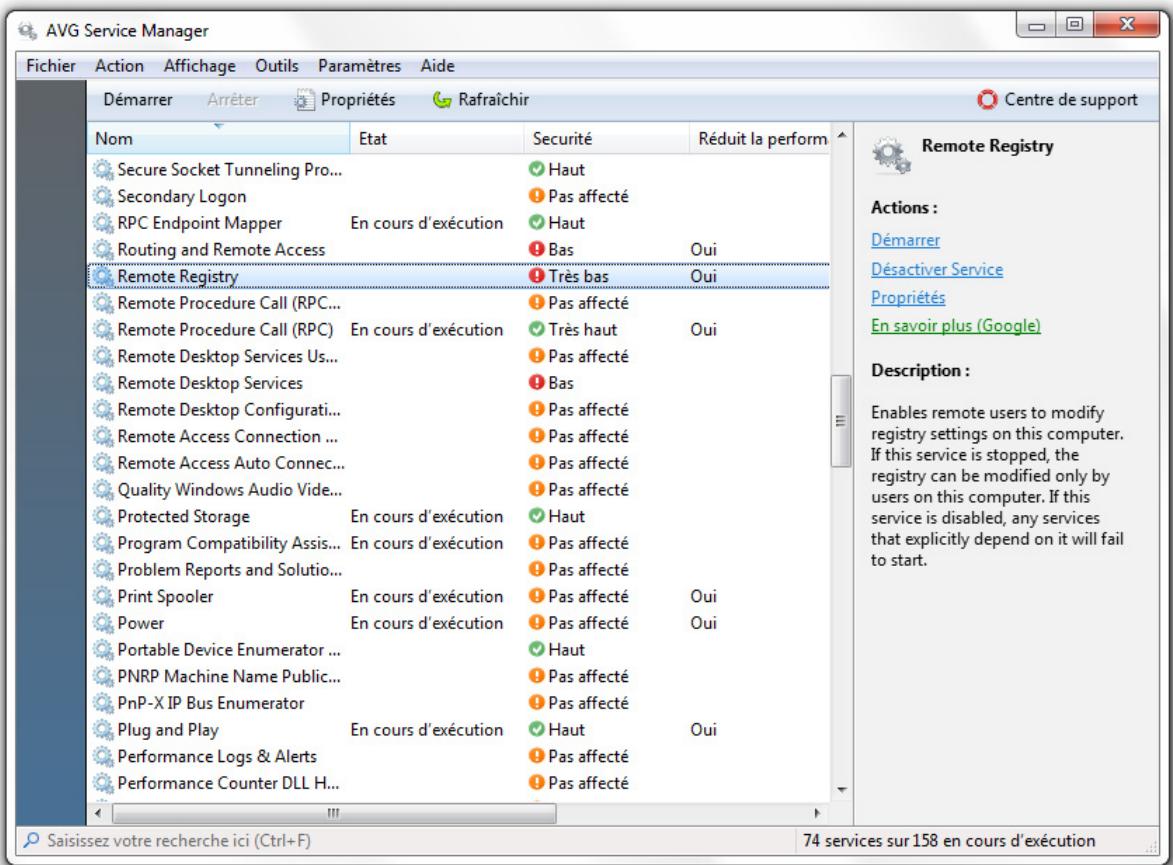Select the Remote Access Auto Connec... row name
Image resolution: width=1173 pixels, height=865 pixels.
pyautogui.click(x=231, y=463)
